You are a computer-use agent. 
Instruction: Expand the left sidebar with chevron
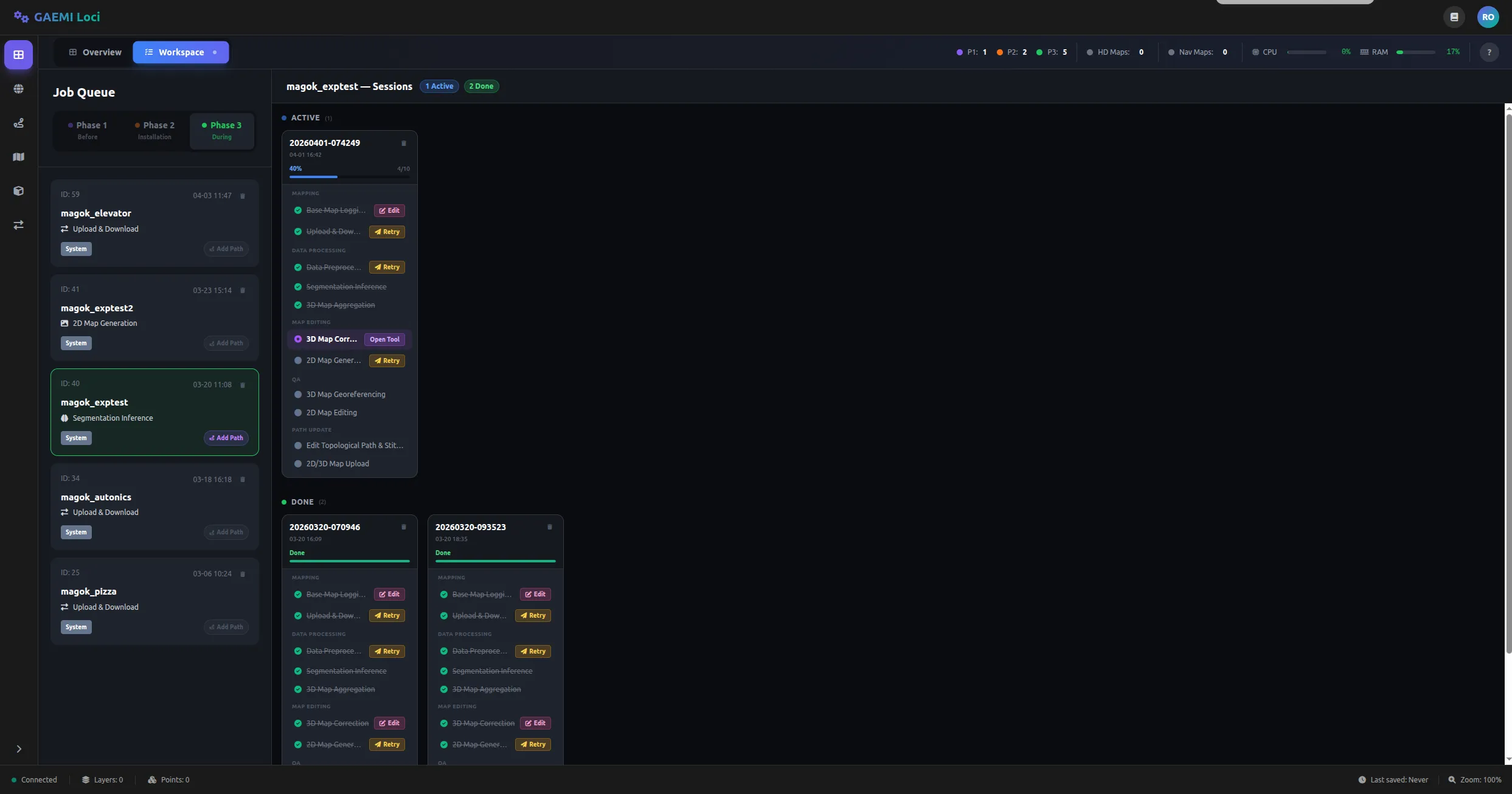pos(18,749)
